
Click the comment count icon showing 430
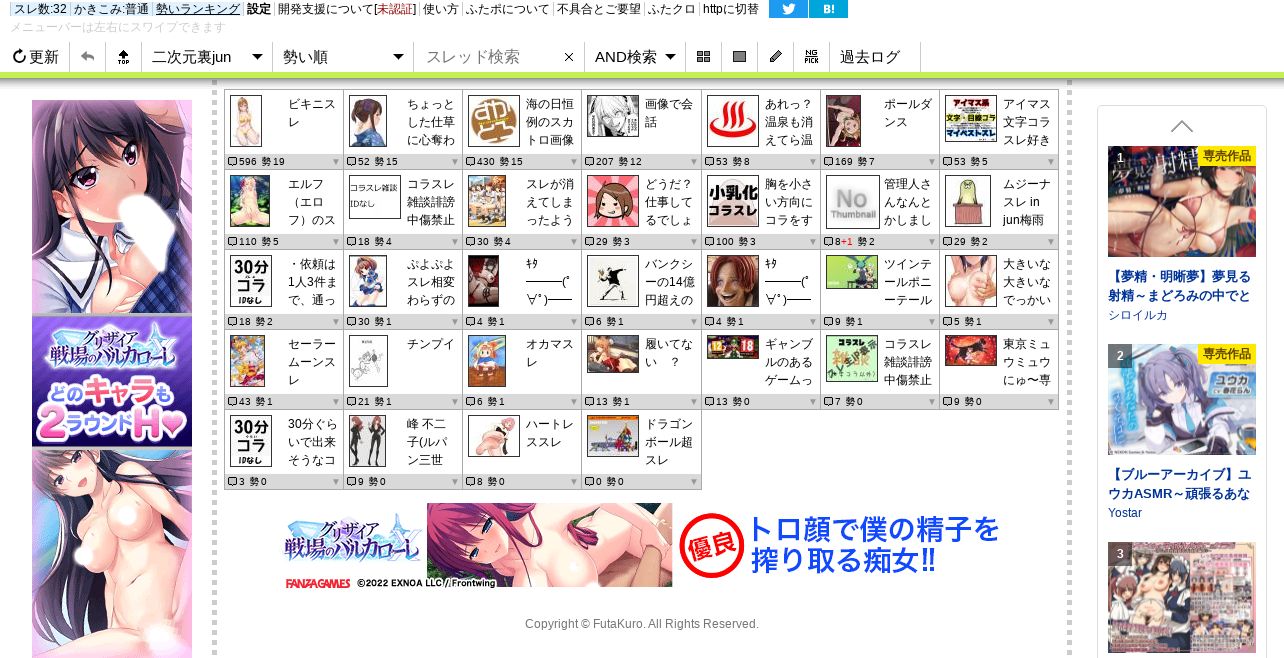click(x=470, y=162)
